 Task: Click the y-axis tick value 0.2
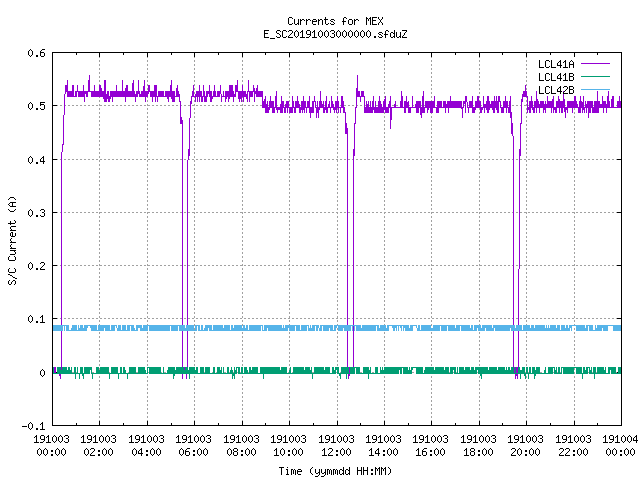[x=36, y=266]
